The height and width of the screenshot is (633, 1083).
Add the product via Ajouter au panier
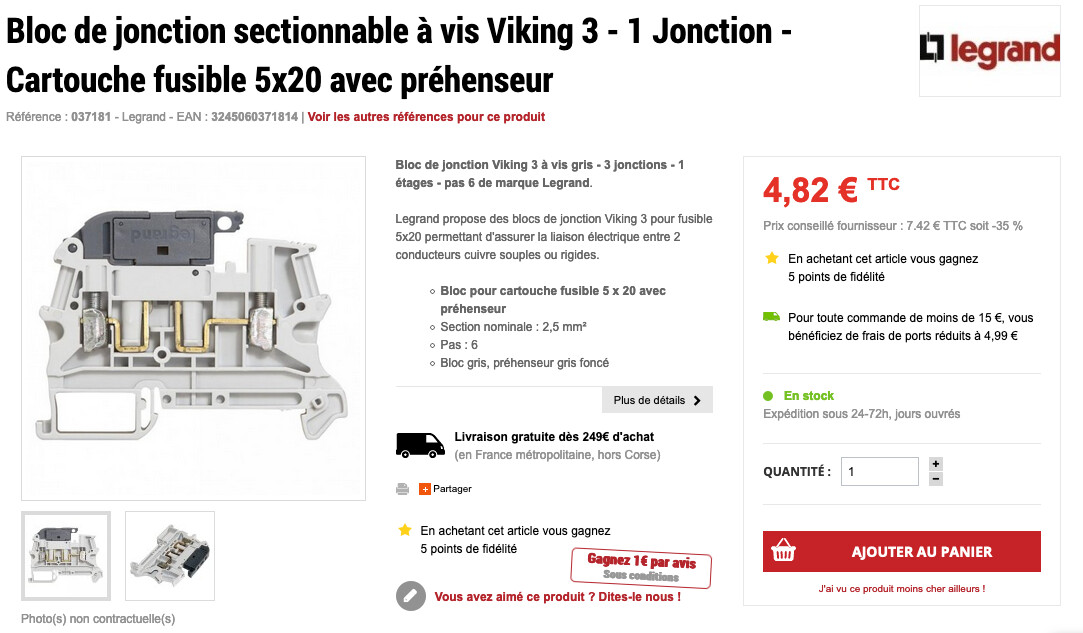[901, 551]
